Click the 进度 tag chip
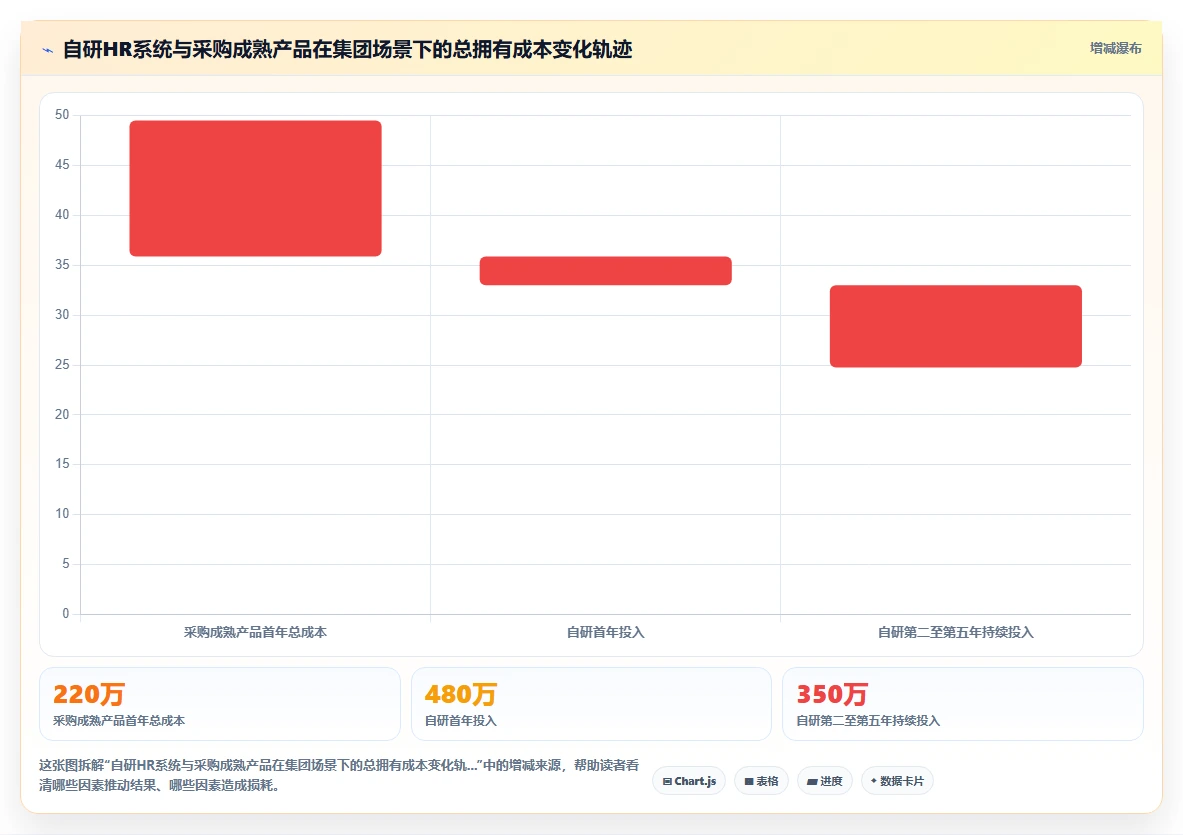Image resolution: width=1183 pixels, height=835 pixels. pos(825,781)
